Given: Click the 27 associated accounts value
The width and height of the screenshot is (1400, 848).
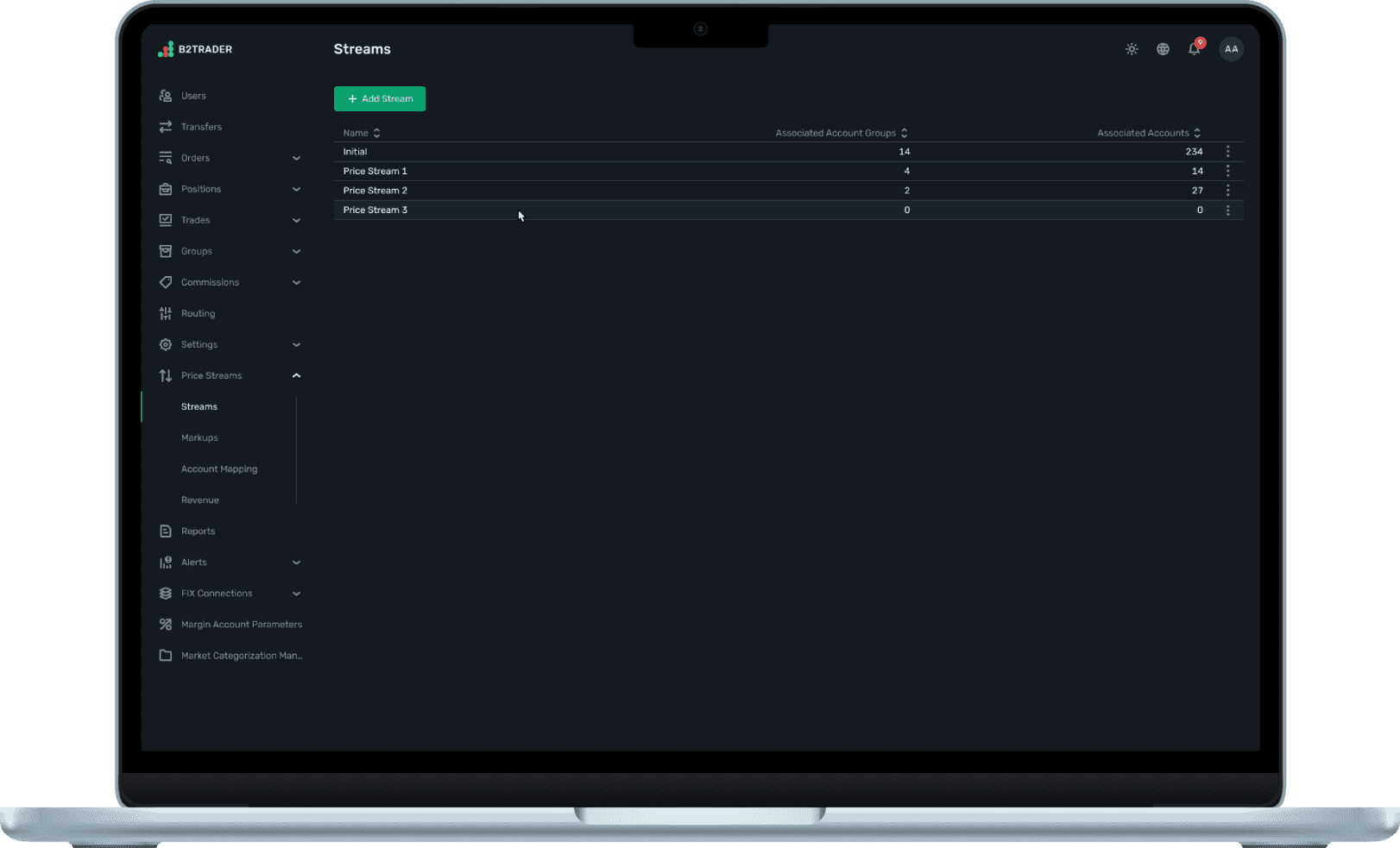Looking at the screenshot, I should [x=1197, y=191].
